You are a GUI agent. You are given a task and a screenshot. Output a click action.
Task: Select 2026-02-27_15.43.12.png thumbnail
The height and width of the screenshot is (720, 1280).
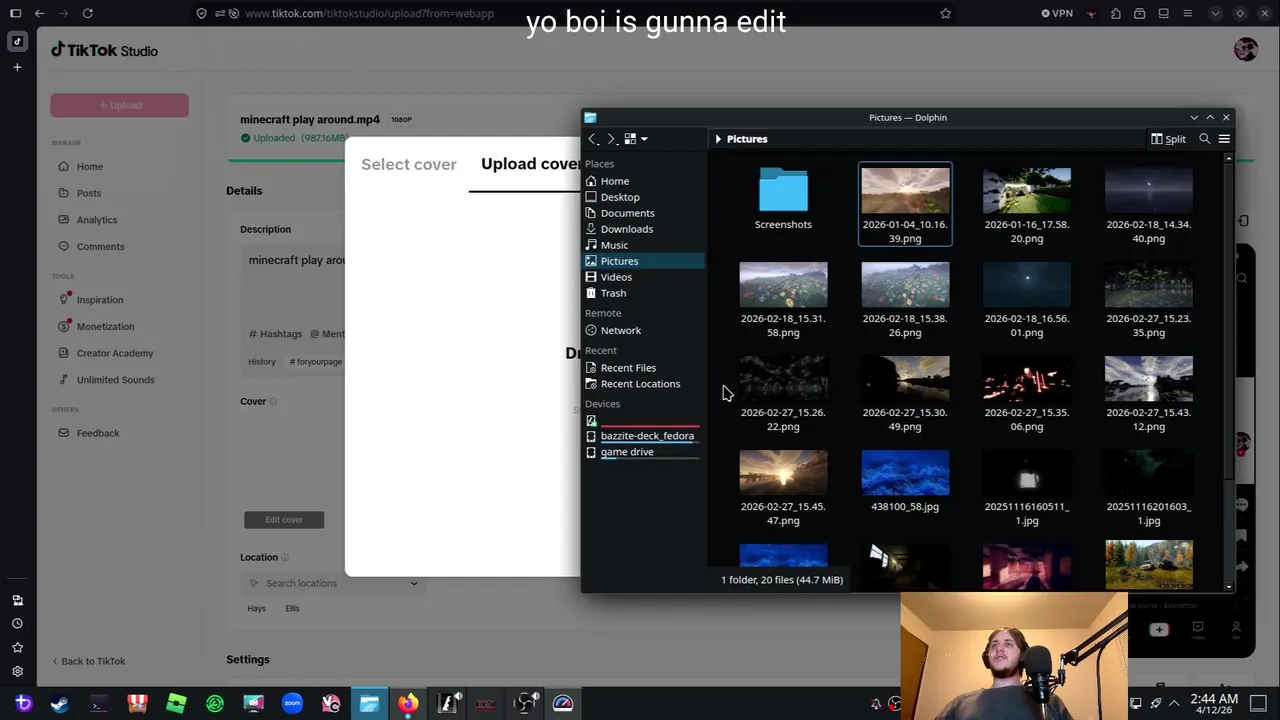click(x=1149, y=379)
